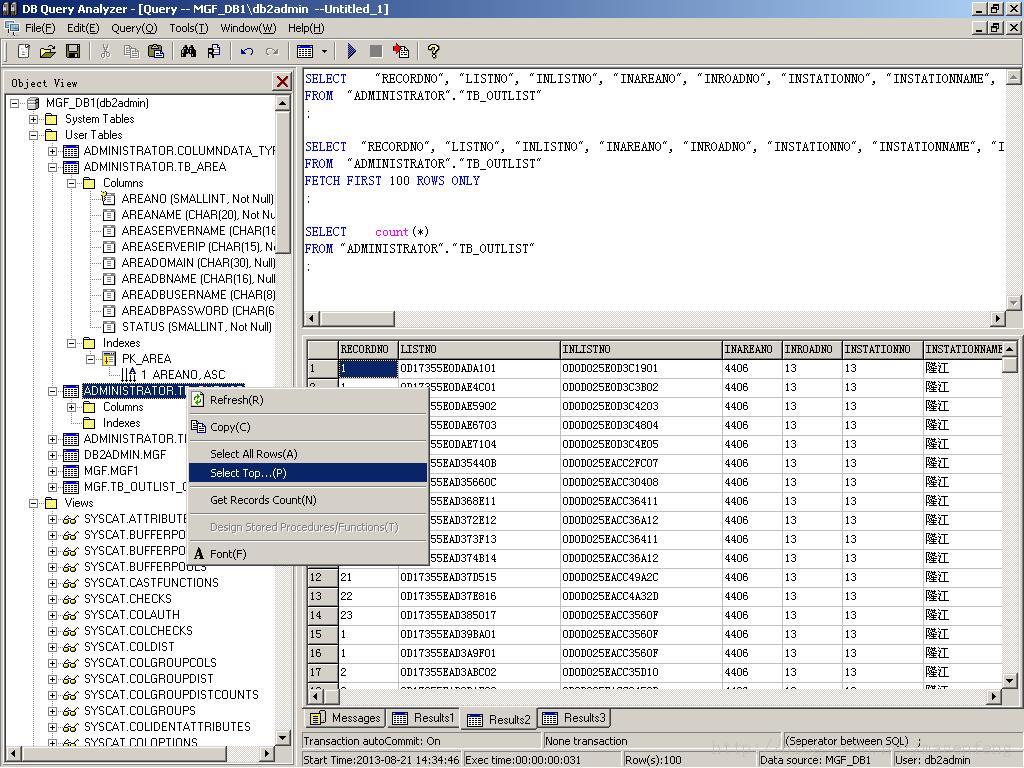Click the INLISTNO column header in the results grid
The width and height of the screenshot is (1024, 768).
click(641, 349)
